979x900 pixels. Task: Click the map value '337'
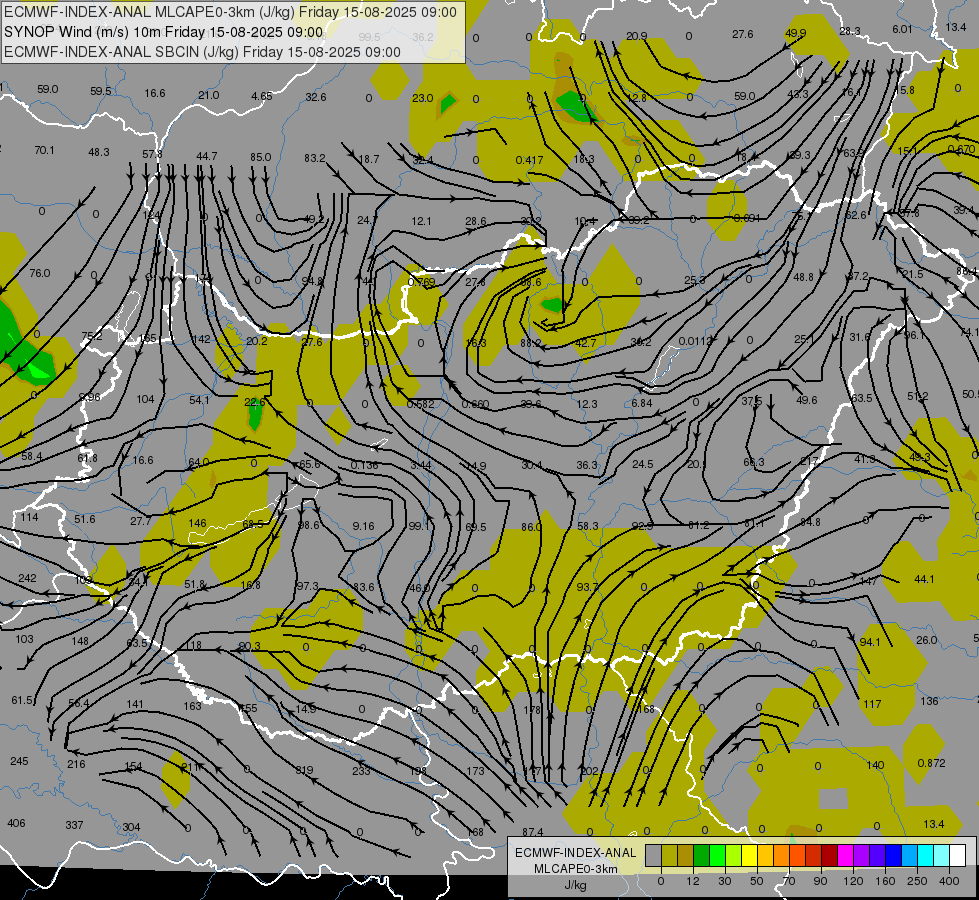(74, 825)
